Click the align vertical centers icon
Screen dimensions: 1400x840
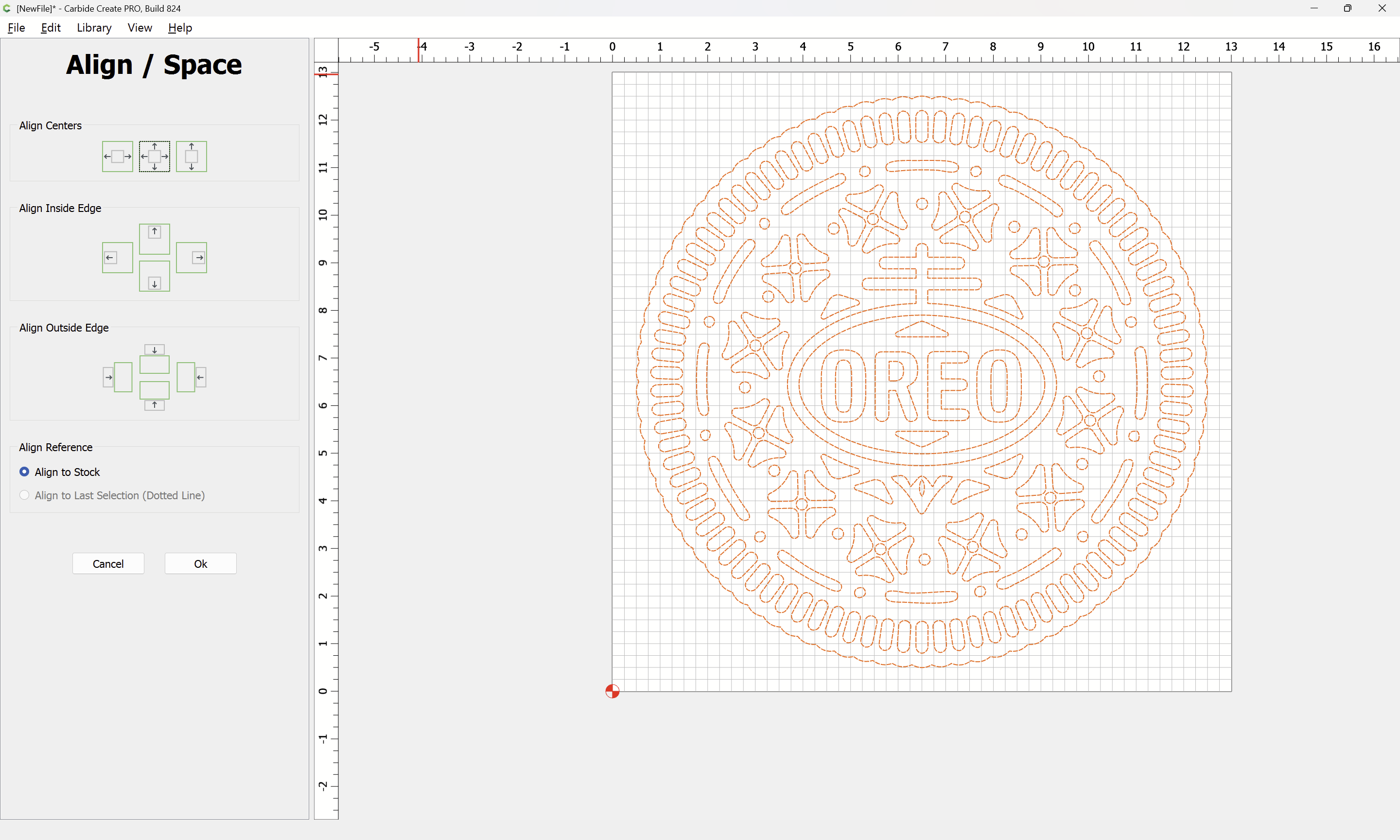click(191, 156)
